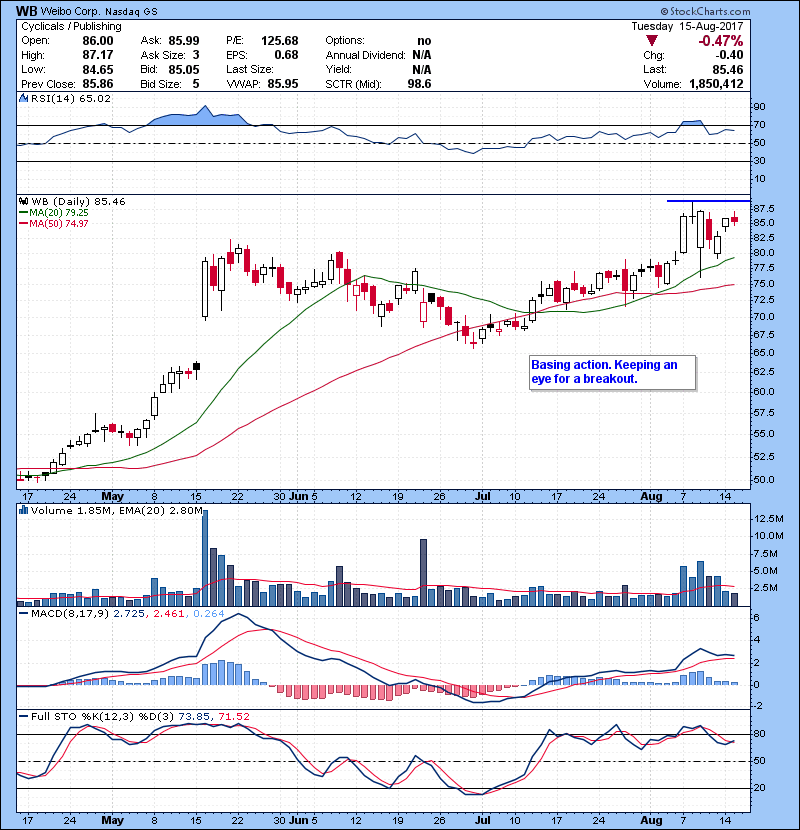Click MACD line value 2.725

pyautogui.click(x=129, y=614)
